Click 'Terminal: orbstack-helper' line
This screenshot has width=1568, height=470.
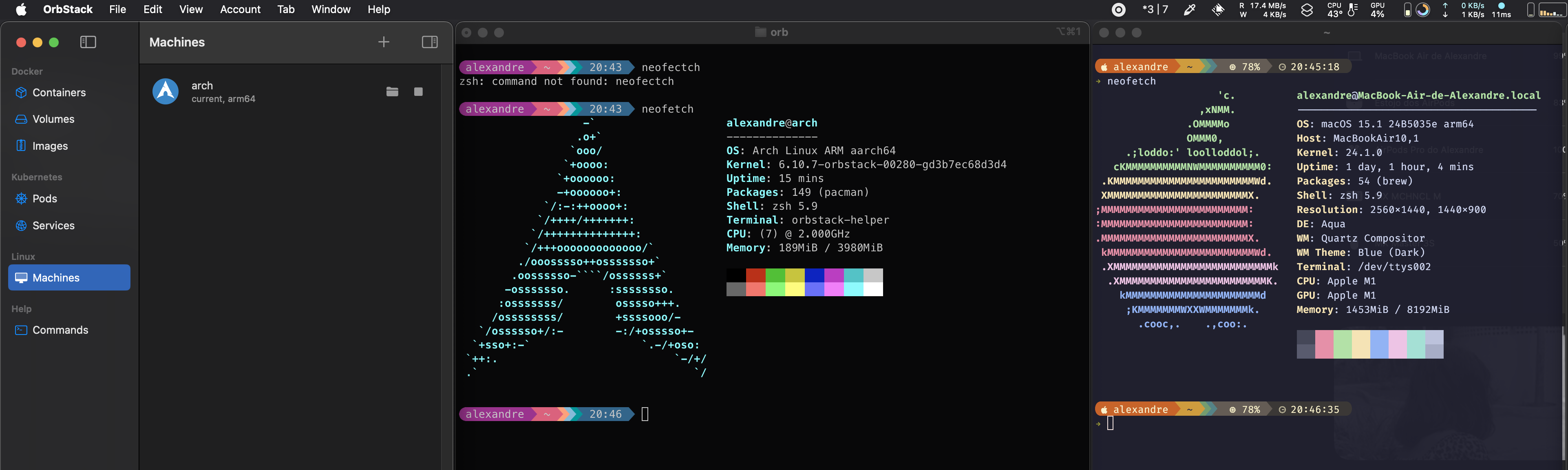807,220
